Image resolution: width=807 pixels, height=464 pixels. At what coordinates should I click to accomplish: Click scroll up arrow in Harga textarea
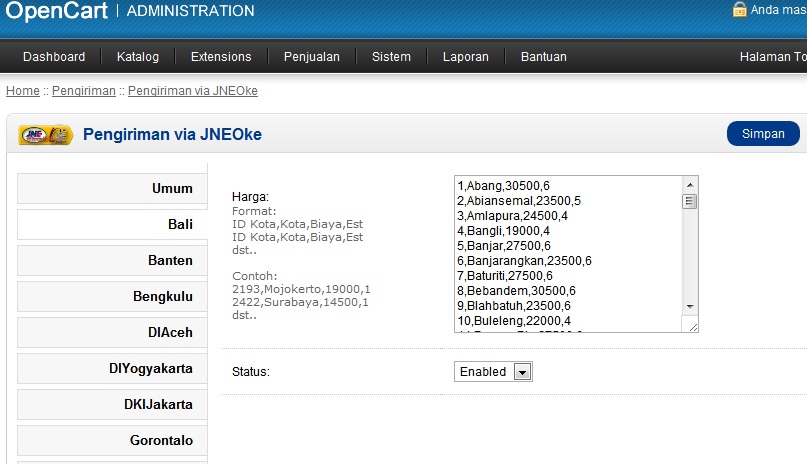pyautogui.click(x=690, y=184)
